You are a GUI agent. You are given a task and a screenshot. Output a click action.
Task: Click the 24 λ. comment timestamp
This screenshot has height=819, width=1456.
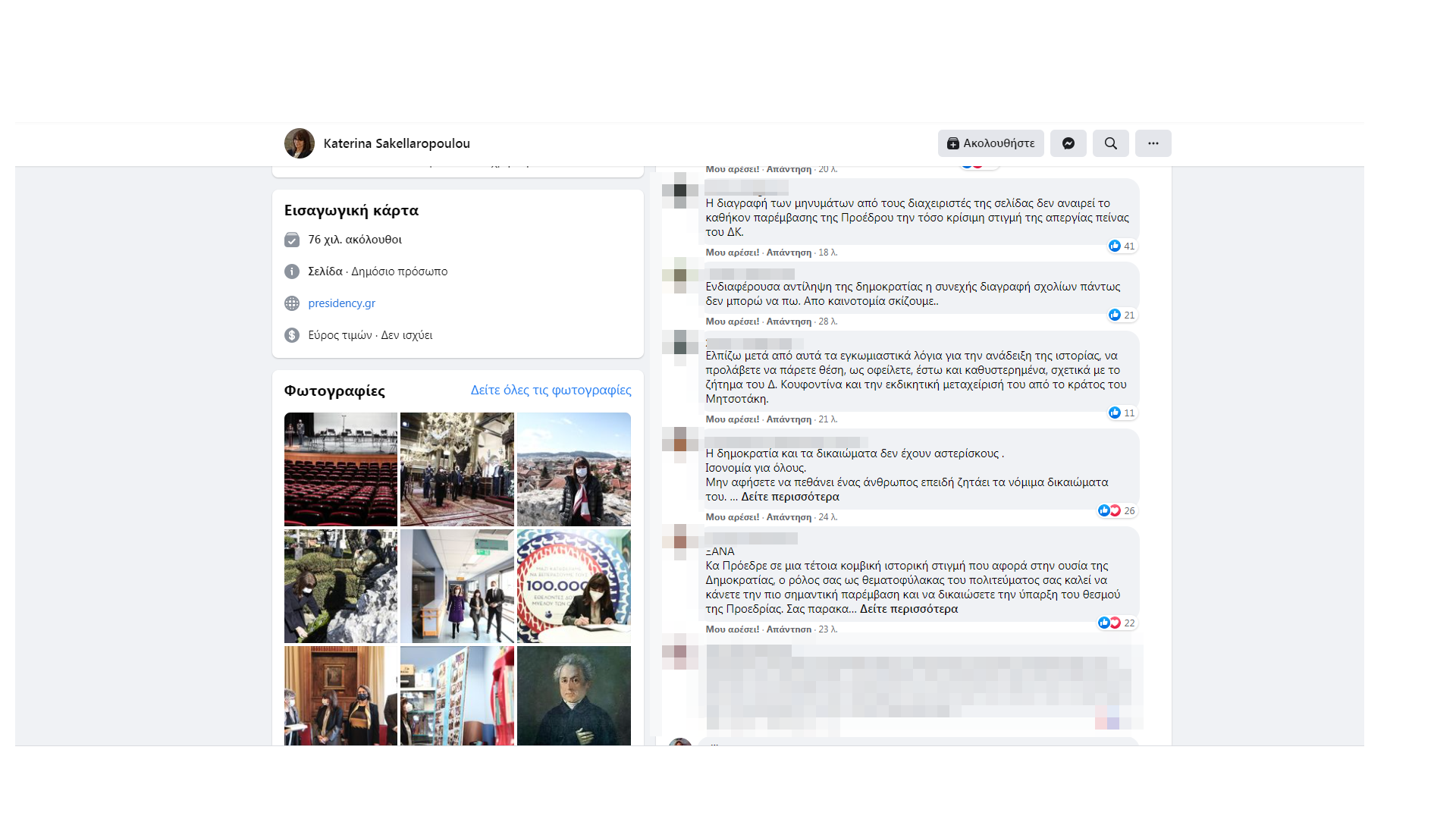pos(828,517)
